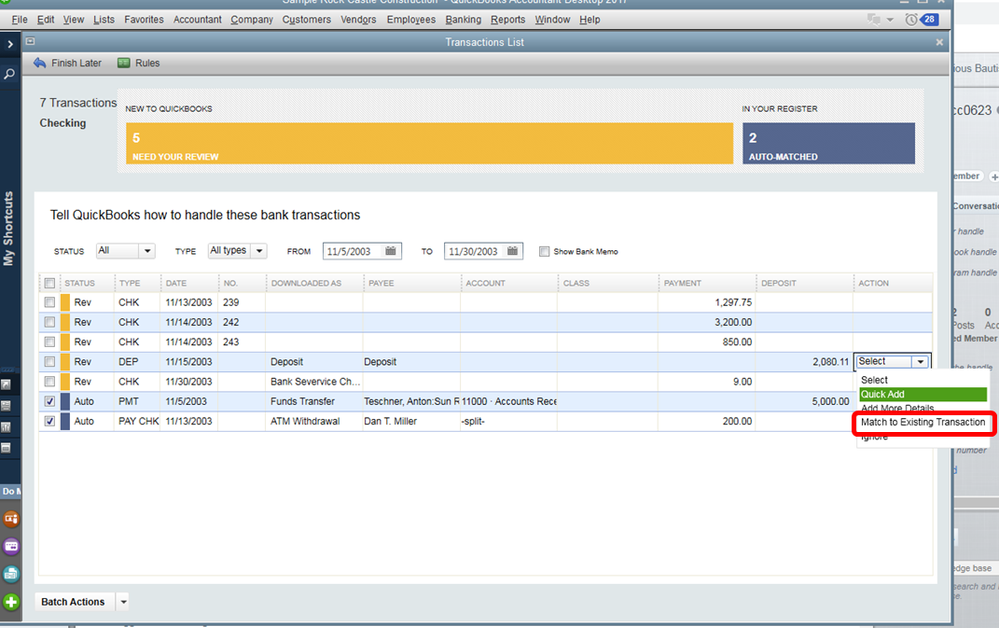Click the teal printer sidebar icon
The width and height of the screenshot is (999, 628).
pyautogui.click(x=11, y=574)
